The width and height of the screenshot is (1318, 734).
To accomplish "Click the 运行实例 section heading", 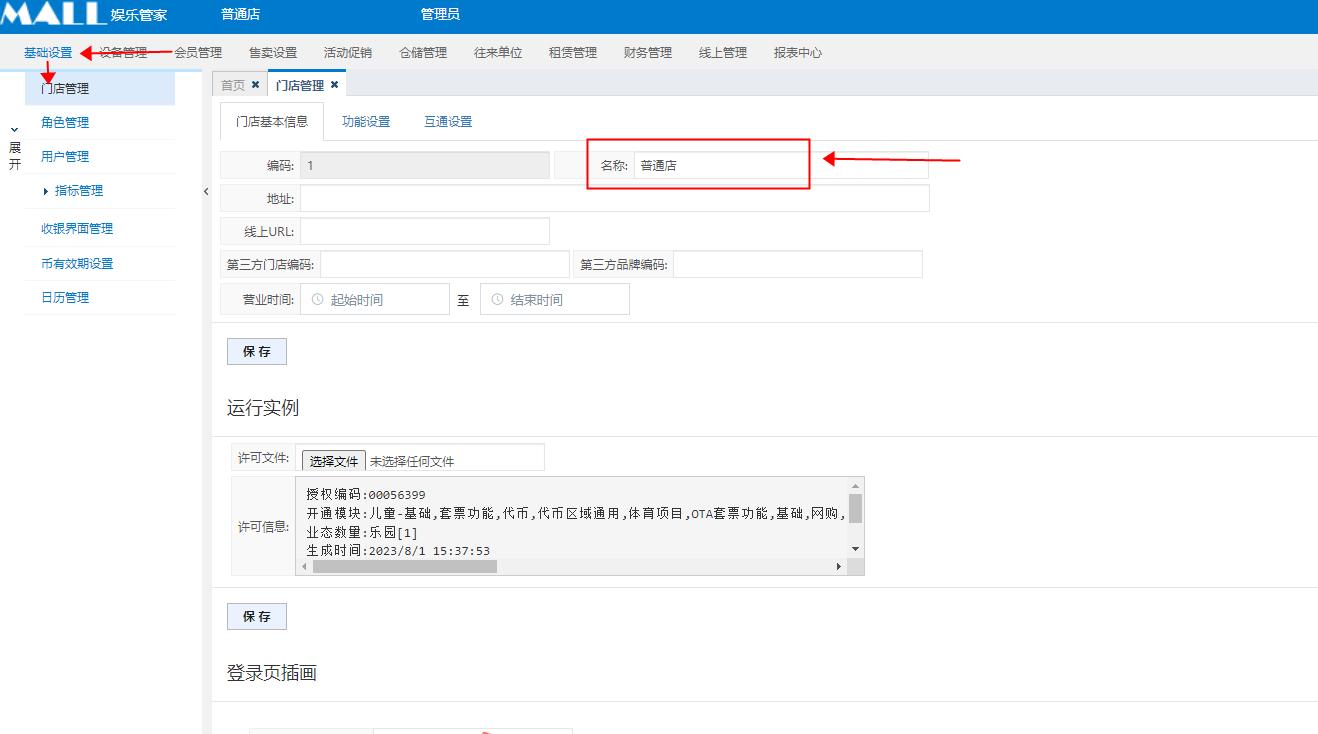I will coord(263,408).
